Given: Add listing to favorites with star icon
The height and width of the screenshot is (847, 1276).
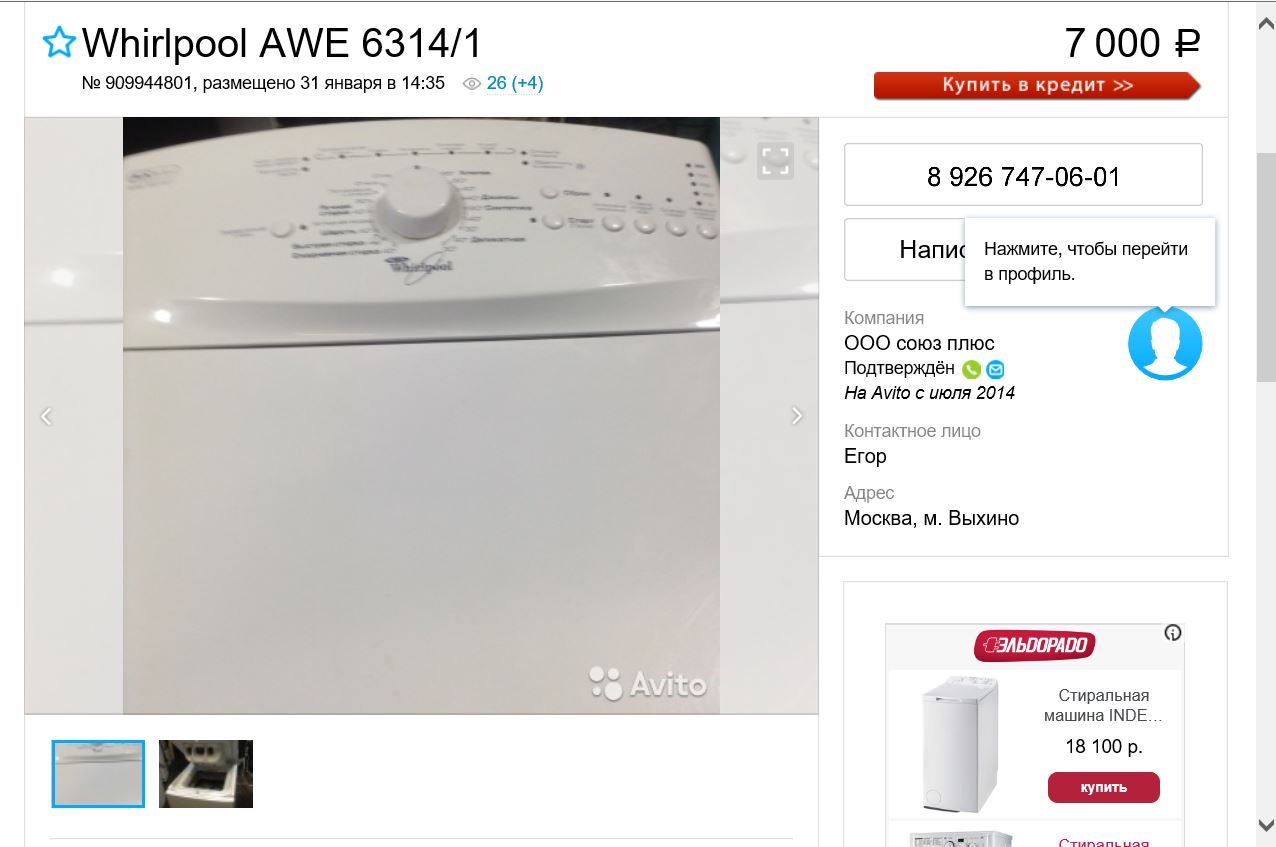Looking at the screenshot, I should pos(59,42).
